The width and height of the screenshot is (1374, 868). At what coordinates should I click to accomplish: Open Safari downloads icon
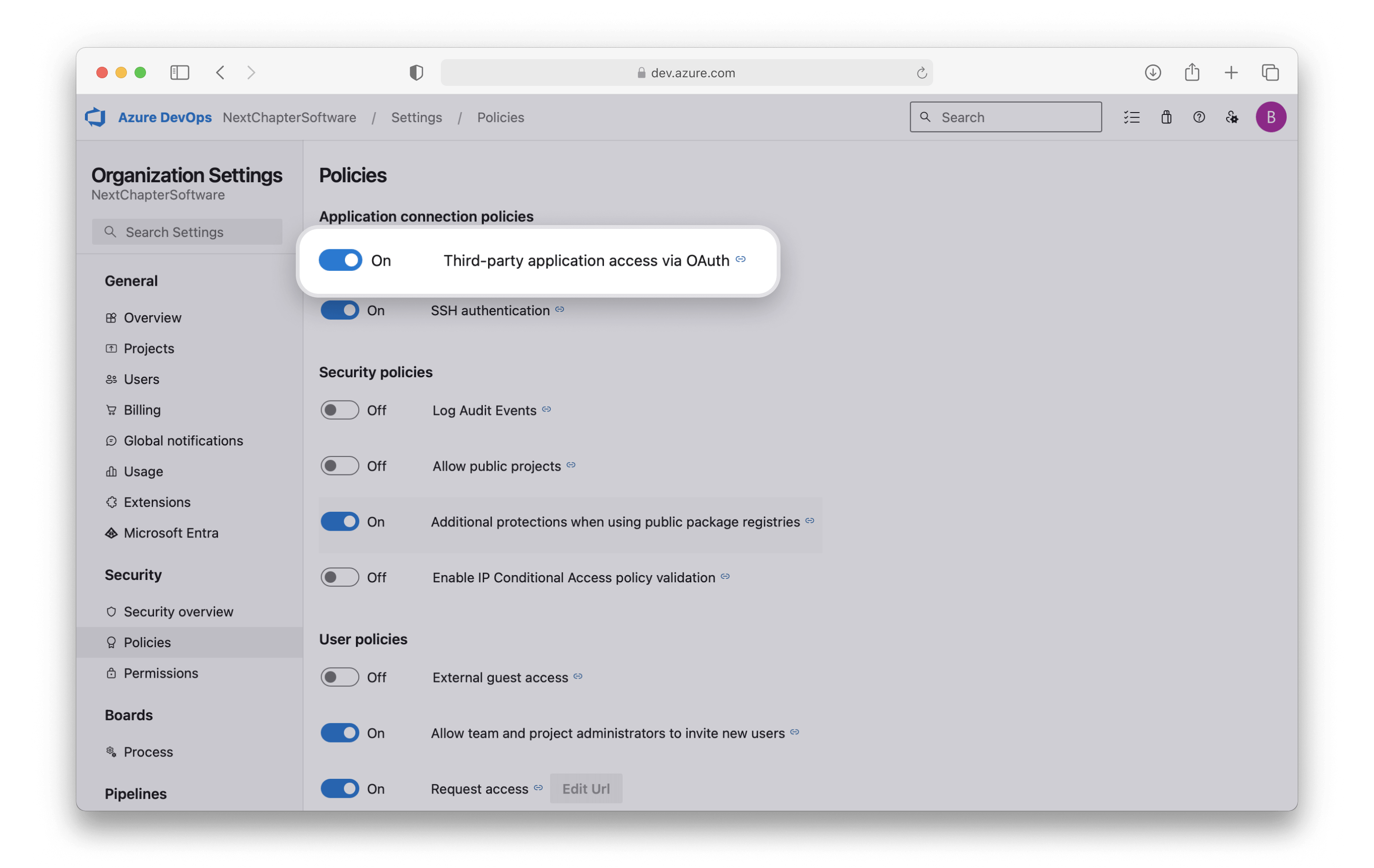pos(1153,72)
